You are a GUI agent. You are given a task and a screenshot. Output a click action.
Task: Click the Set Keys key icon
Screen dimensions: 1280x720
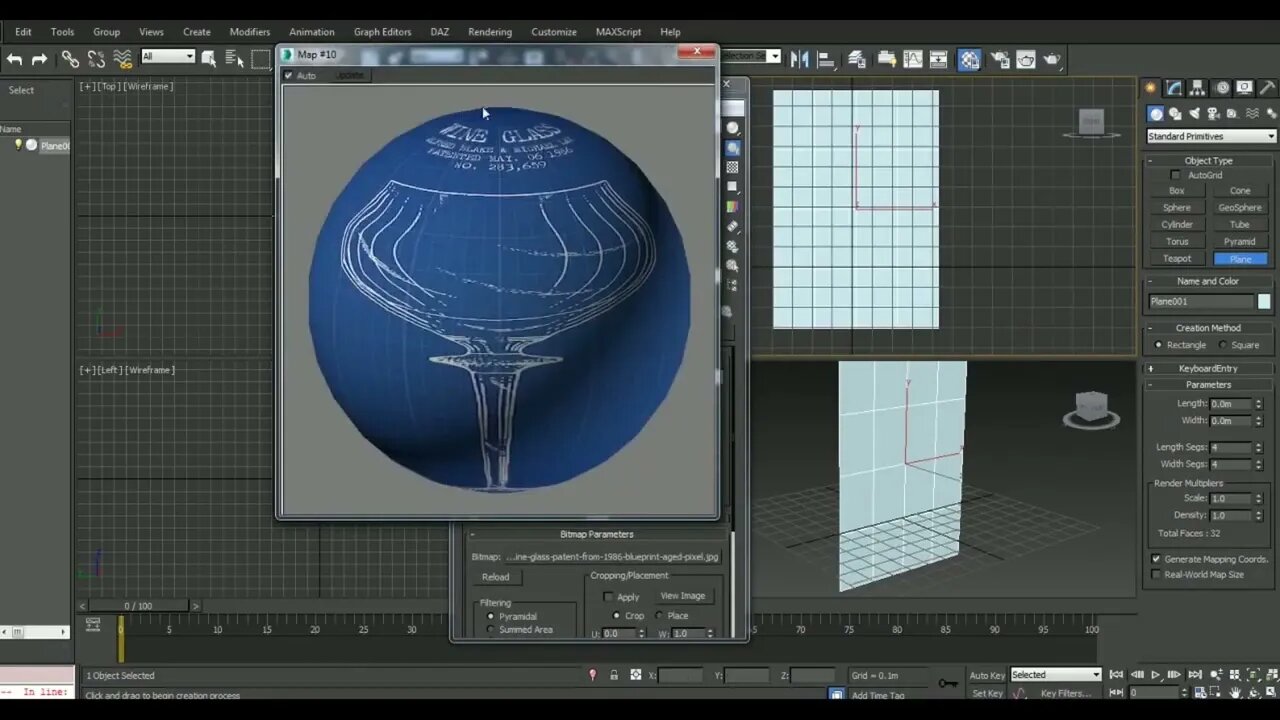tap(947, 683)
